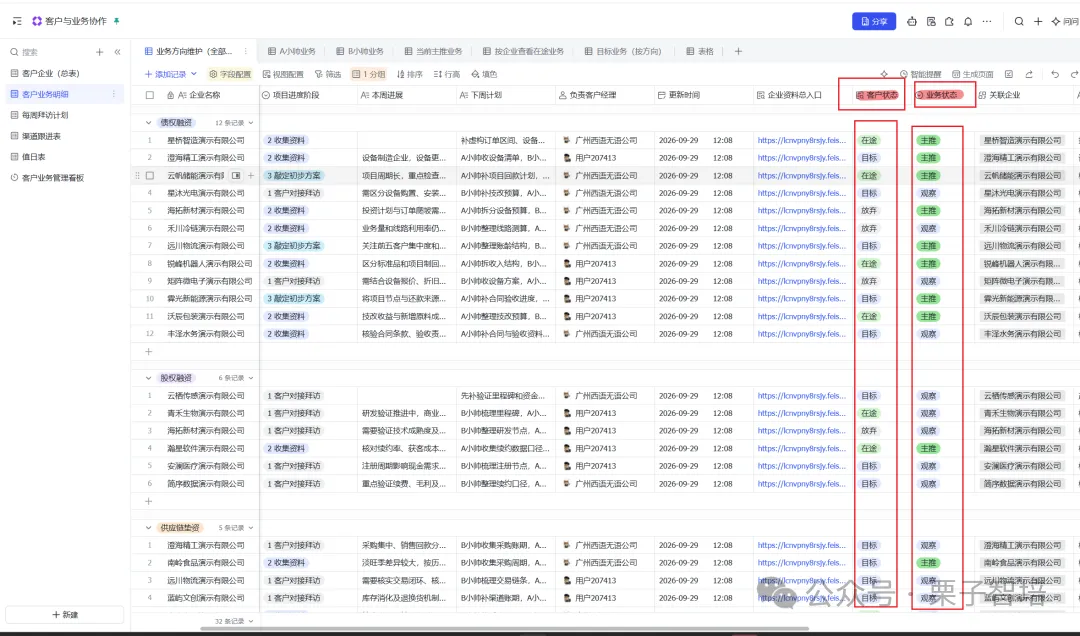The height and width of the screenshot is (636, 1080).
Task: Click the form icon right of 生成页面
Action: [x=1009, y=74]
